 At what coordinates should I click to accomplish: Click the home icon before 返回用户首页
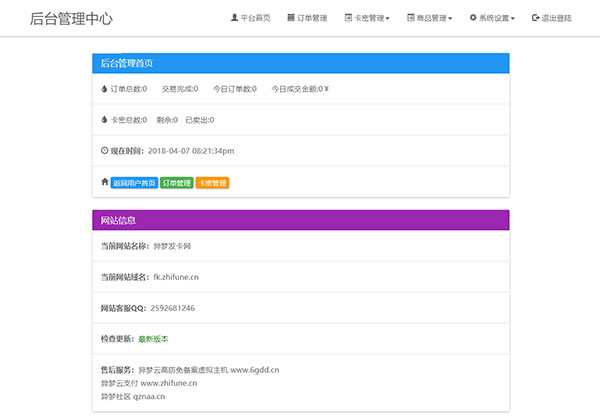click(x=105, y=182)
